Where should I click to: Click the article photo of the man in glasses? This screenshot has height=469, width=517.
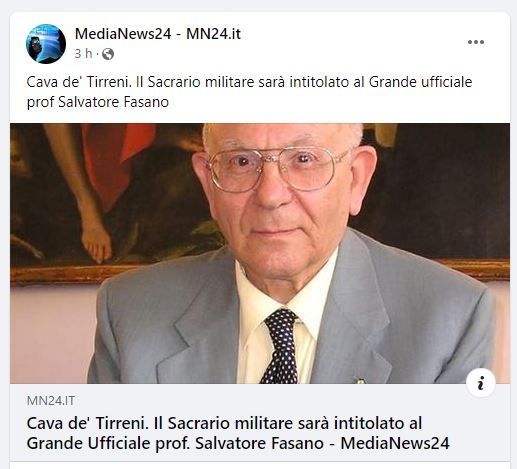260,253
